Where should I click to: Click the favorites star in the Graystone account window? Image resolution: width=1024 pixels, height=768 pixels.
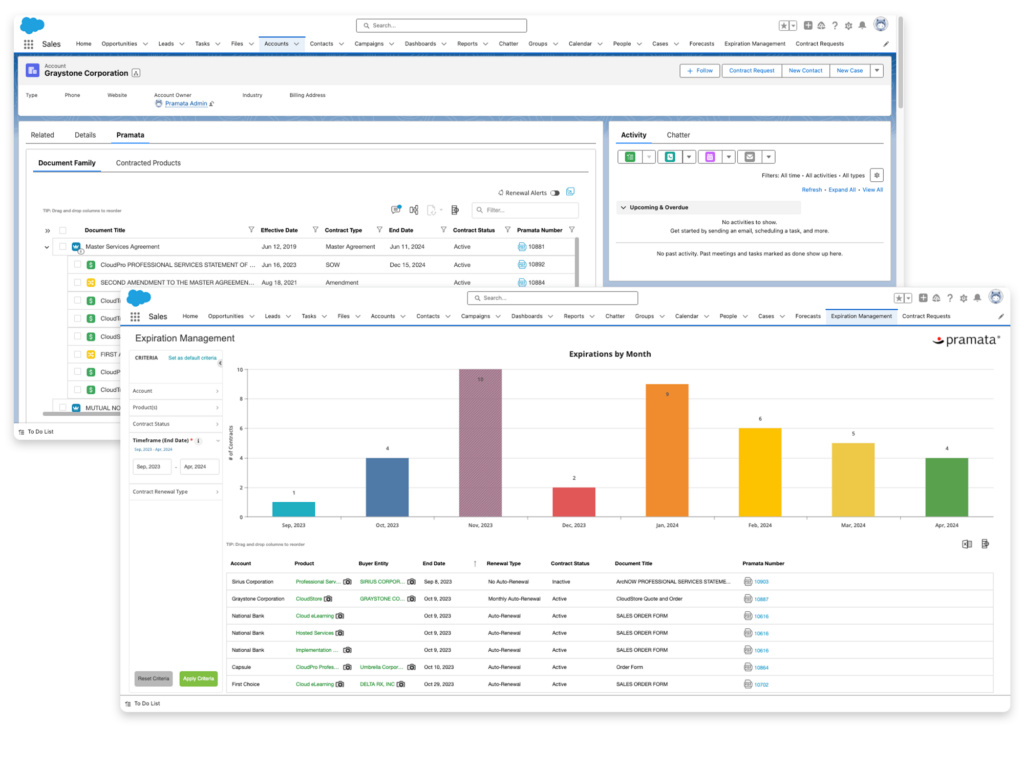coord(784,25)
